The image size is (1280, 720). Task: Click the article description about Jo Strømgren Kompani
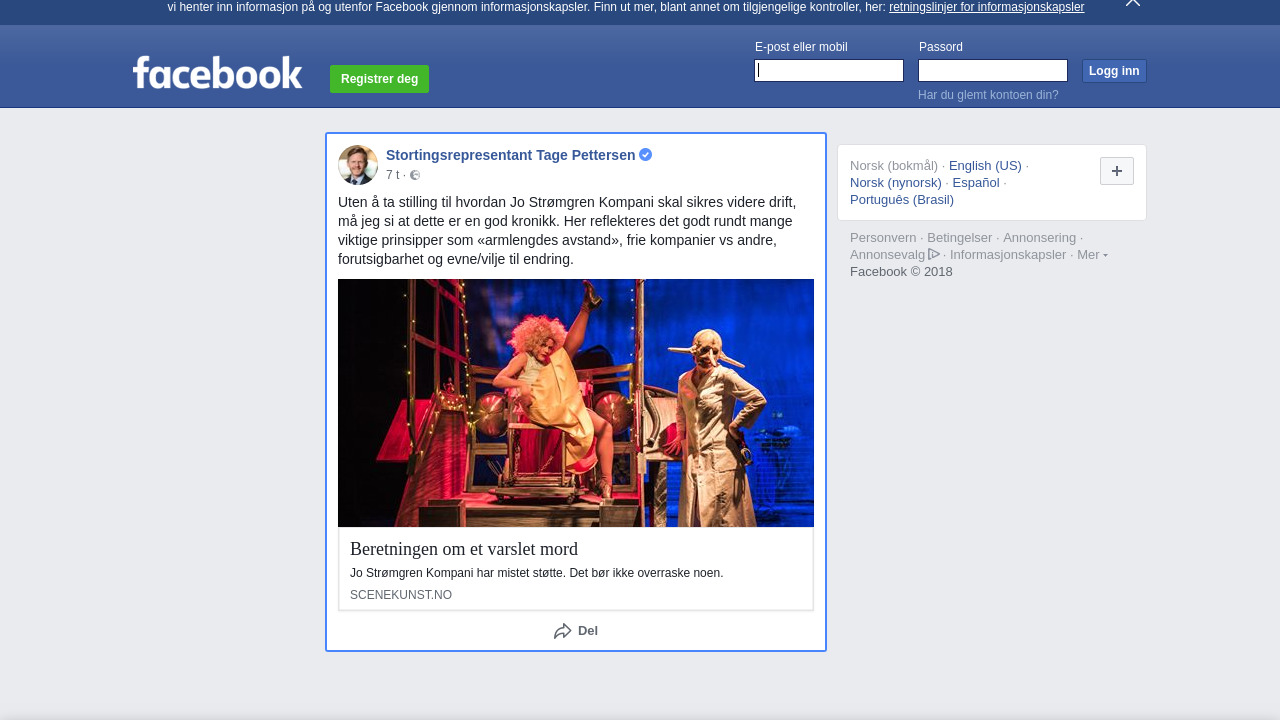(x=536, y=573)
